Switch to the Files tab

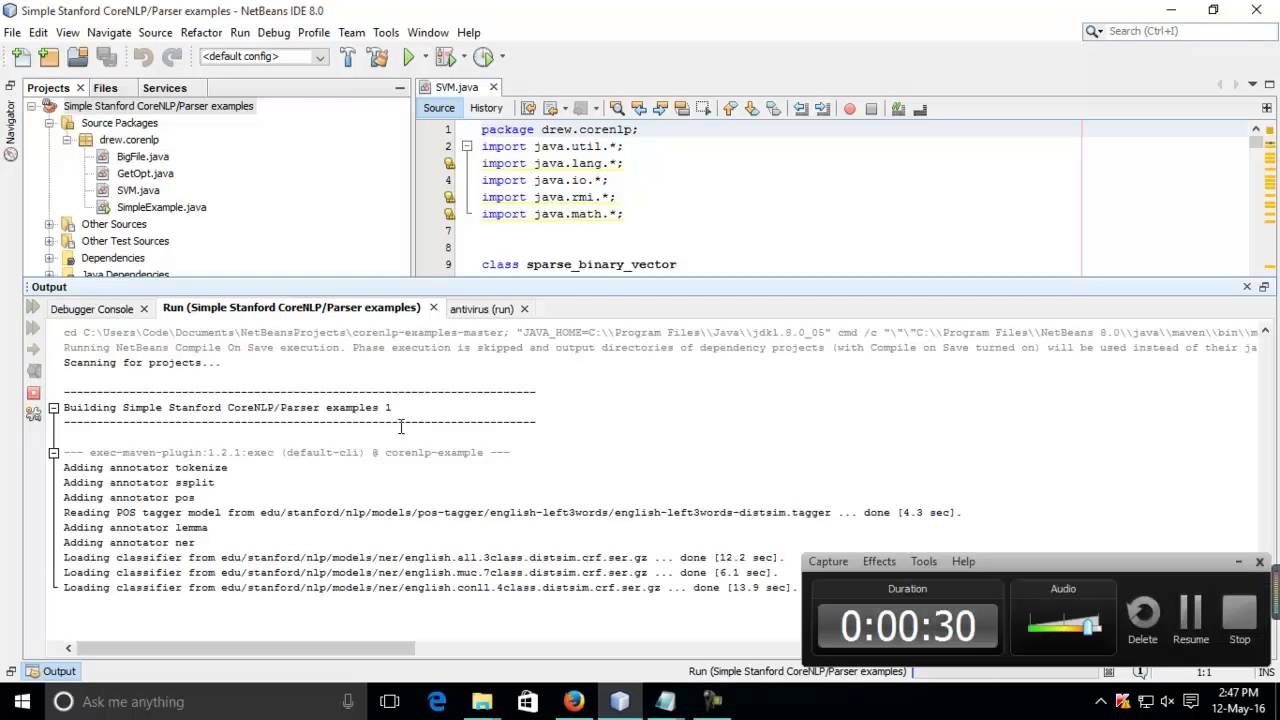[105, 88]
